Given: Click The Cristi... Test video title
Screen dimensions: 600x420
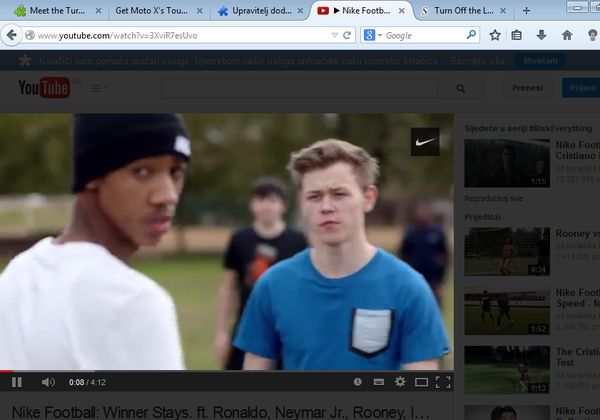Looking at the screenshot, I should (x=577, y=357).
